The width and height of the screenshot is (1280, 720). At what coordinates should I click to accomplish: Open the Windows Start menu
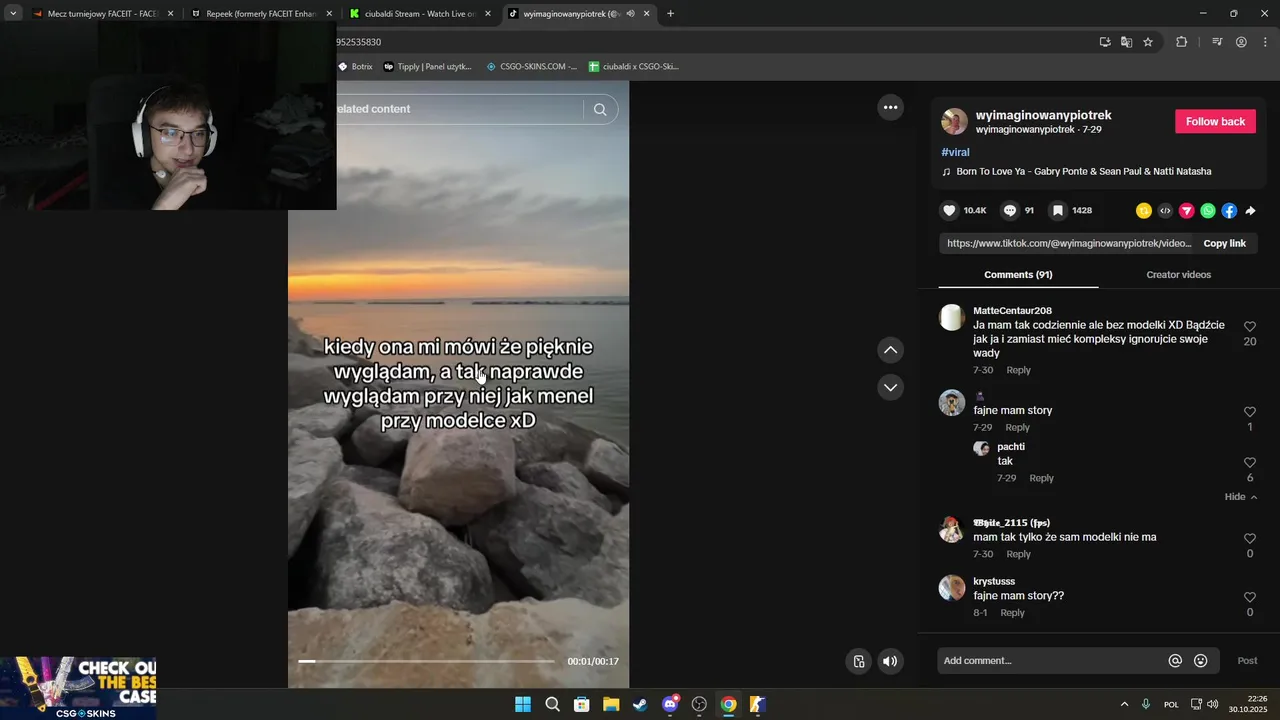coord(523,704)
